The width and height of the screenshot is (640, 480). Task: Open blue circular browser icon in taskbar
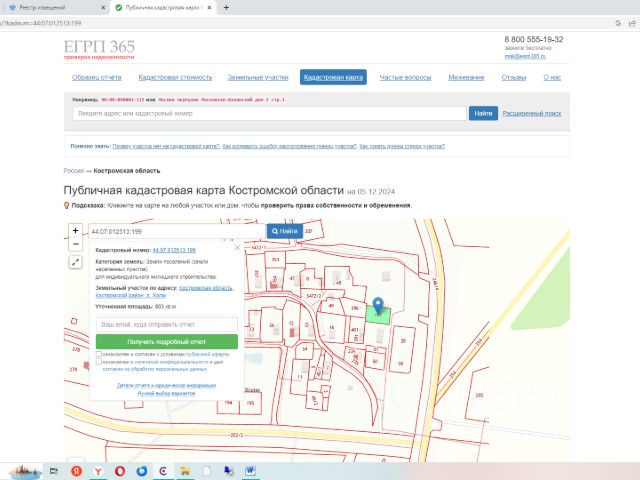142,471
